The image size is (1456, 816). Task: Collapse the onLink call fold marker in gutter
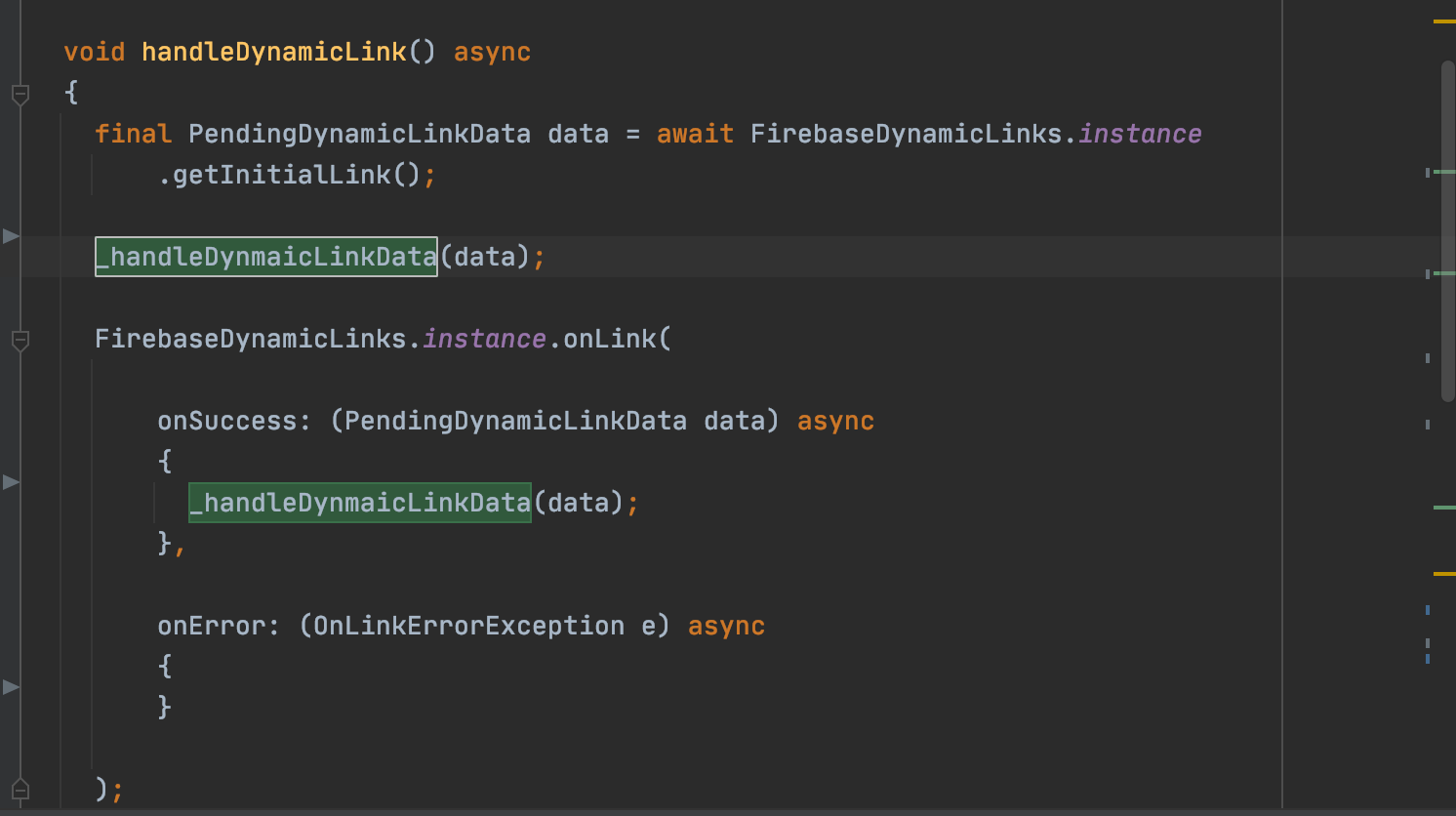[20, 341]
